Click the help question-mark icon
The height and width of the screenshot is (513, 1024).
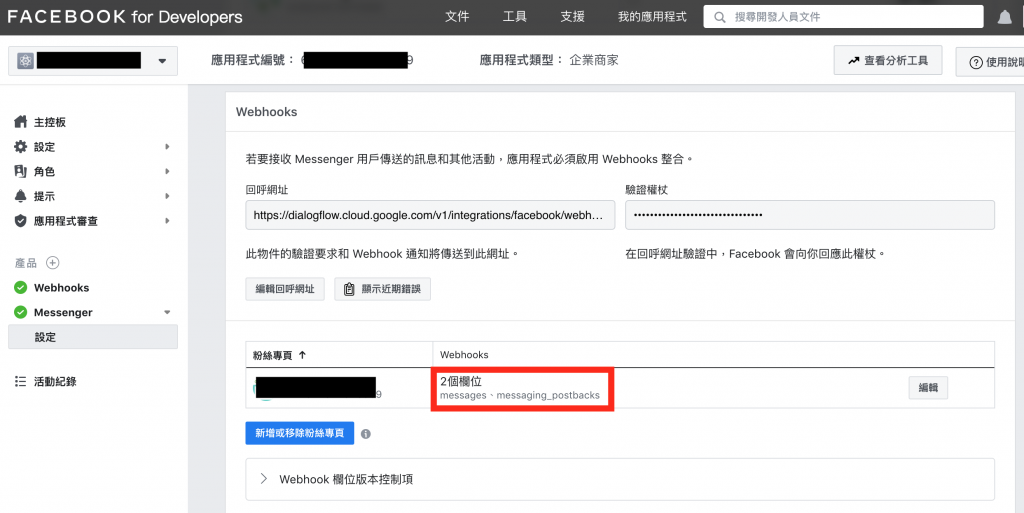(x=976, y=62)
